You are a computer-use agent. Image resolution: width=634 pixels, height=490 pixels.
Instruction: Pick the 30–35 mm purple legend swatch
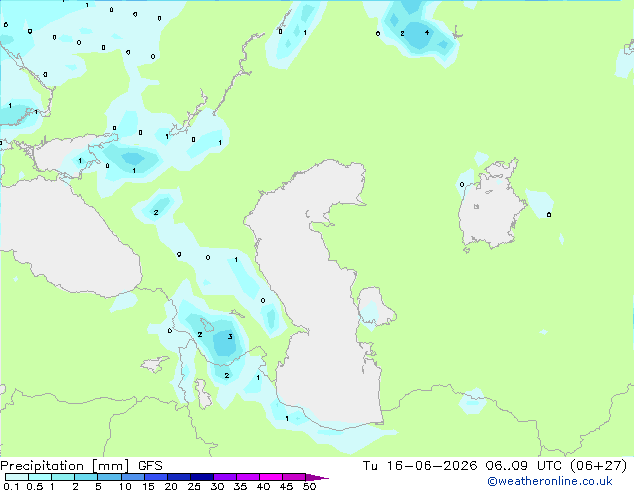pos(224,477)
